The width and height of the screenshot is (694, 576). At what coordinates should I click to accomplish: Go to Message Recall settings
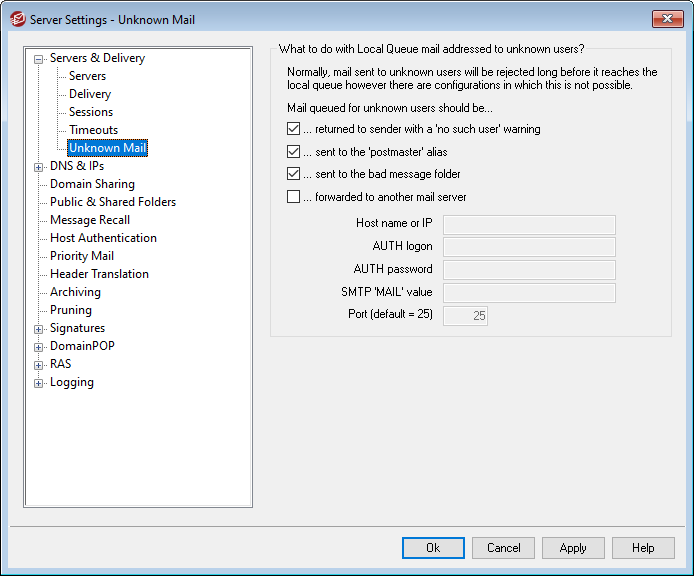coord(90,220)
